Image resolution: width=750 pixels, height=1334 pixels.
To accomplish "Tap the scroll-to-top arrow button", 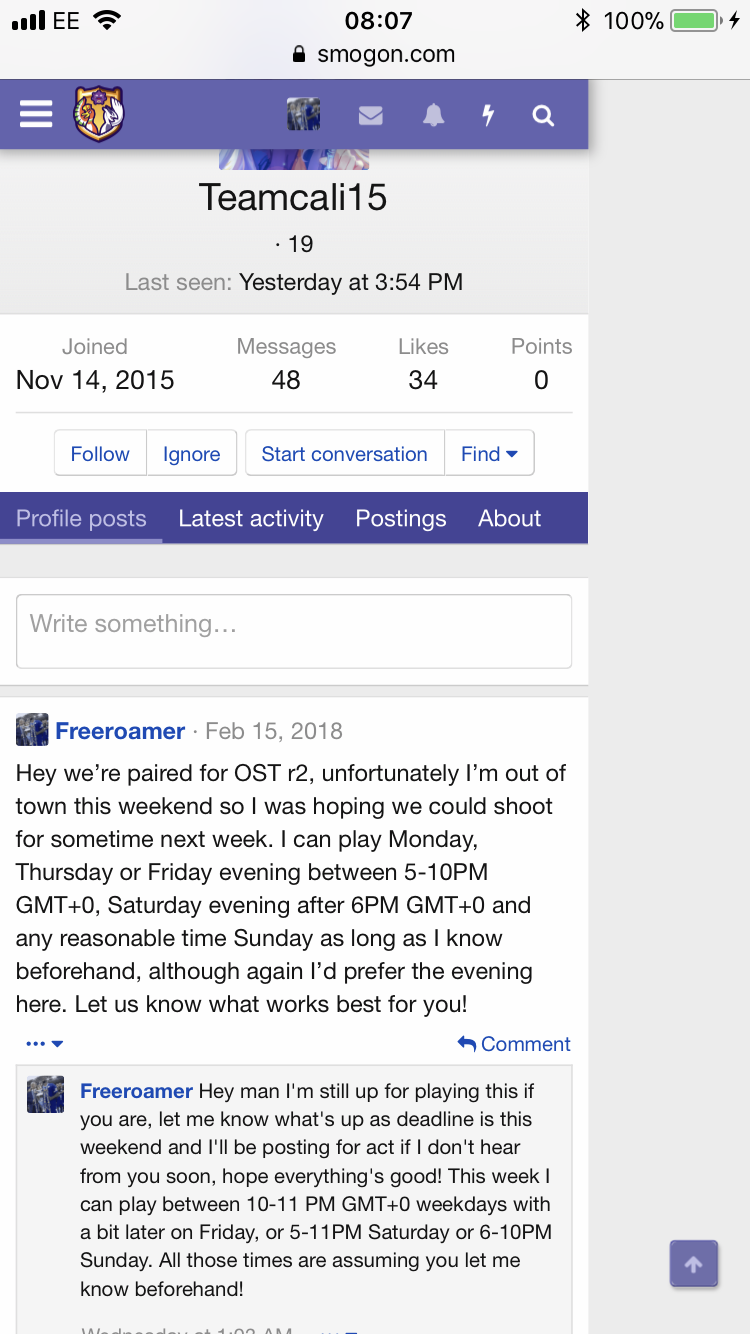I will [x=693, y=1264].
